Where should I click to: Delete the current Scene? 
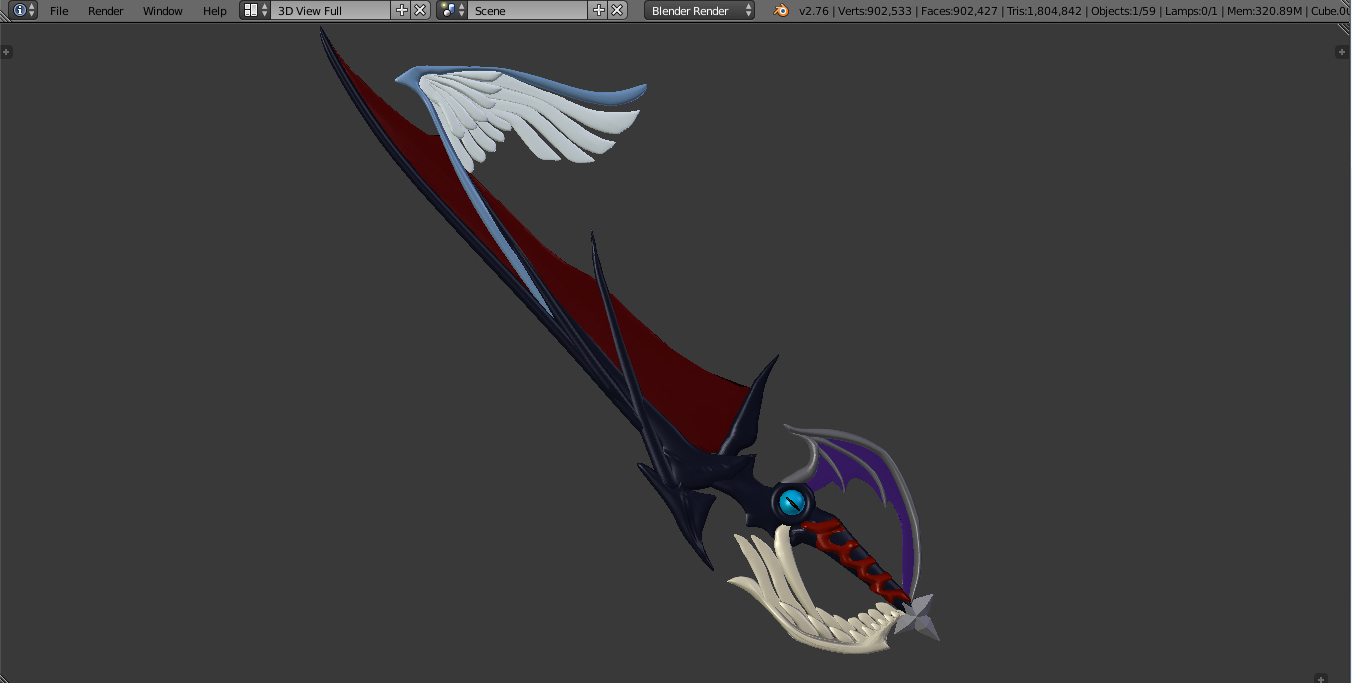(x=617, y=10)
